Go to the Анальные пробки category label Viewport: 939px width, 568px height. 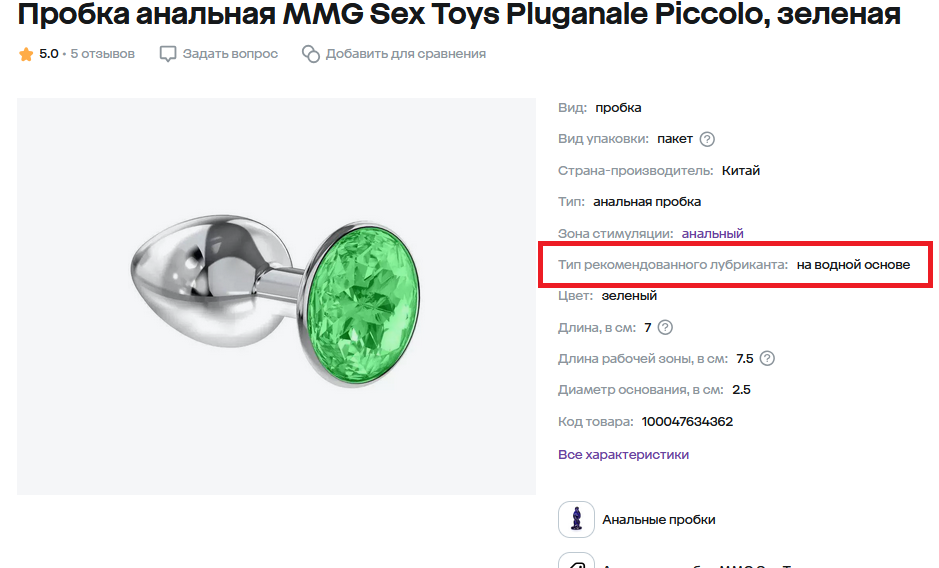(658, 519)
